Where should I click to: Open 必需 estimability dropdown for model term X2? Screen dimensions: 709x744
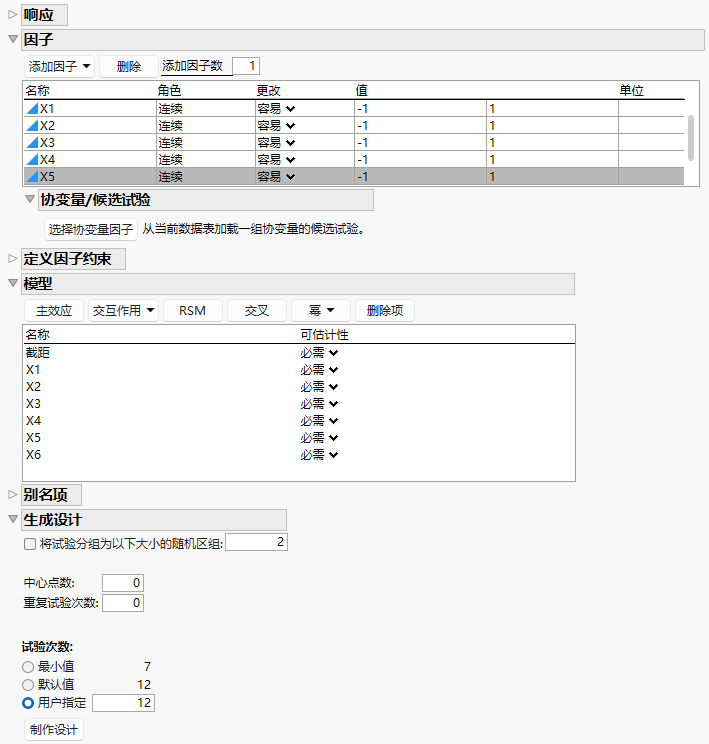click(319, 387)
